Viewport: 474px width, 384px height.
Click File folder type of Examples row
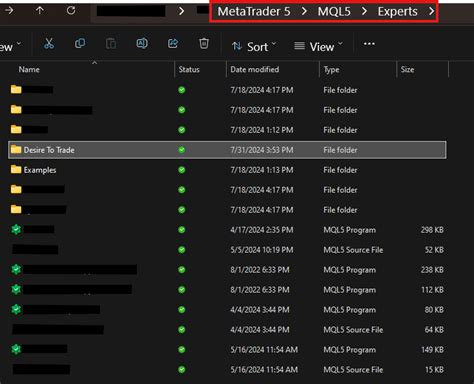[x=340, y=170]
